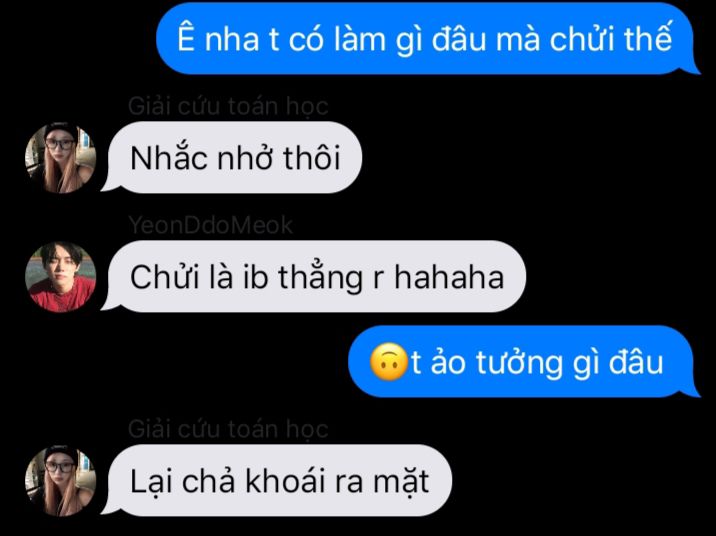Tap "Giải cứu toán học" name above last message

[x=228, y=429]
